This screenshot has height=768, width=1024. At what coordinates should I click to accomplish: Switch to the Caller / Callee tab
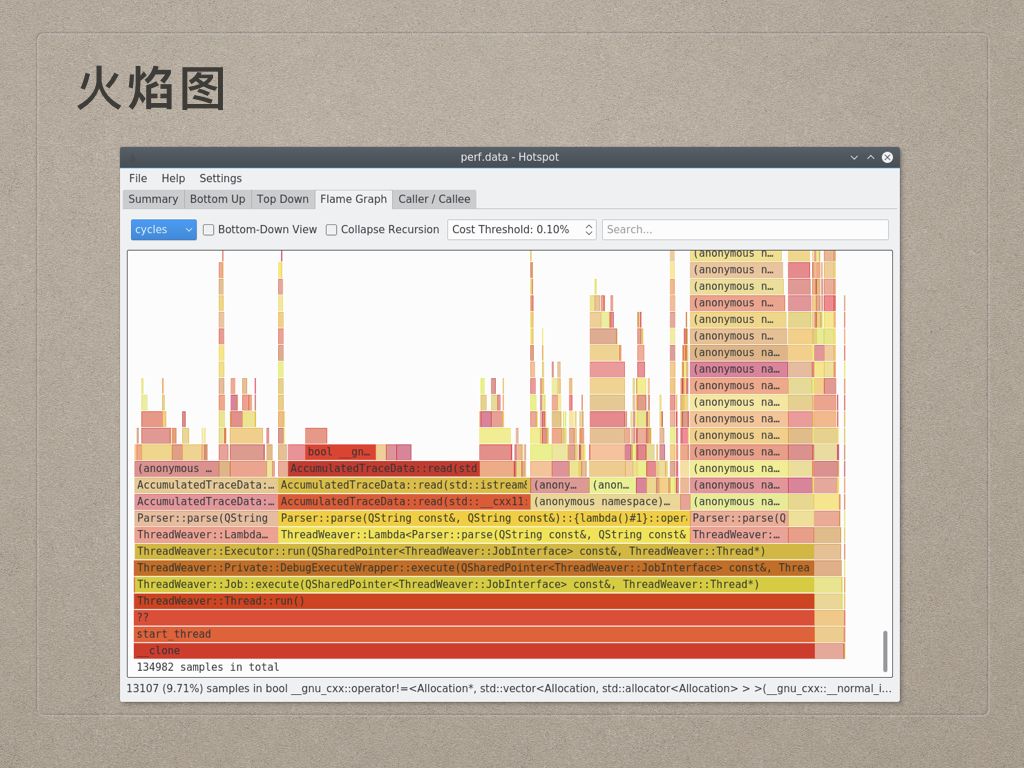[x=434, y=199]
